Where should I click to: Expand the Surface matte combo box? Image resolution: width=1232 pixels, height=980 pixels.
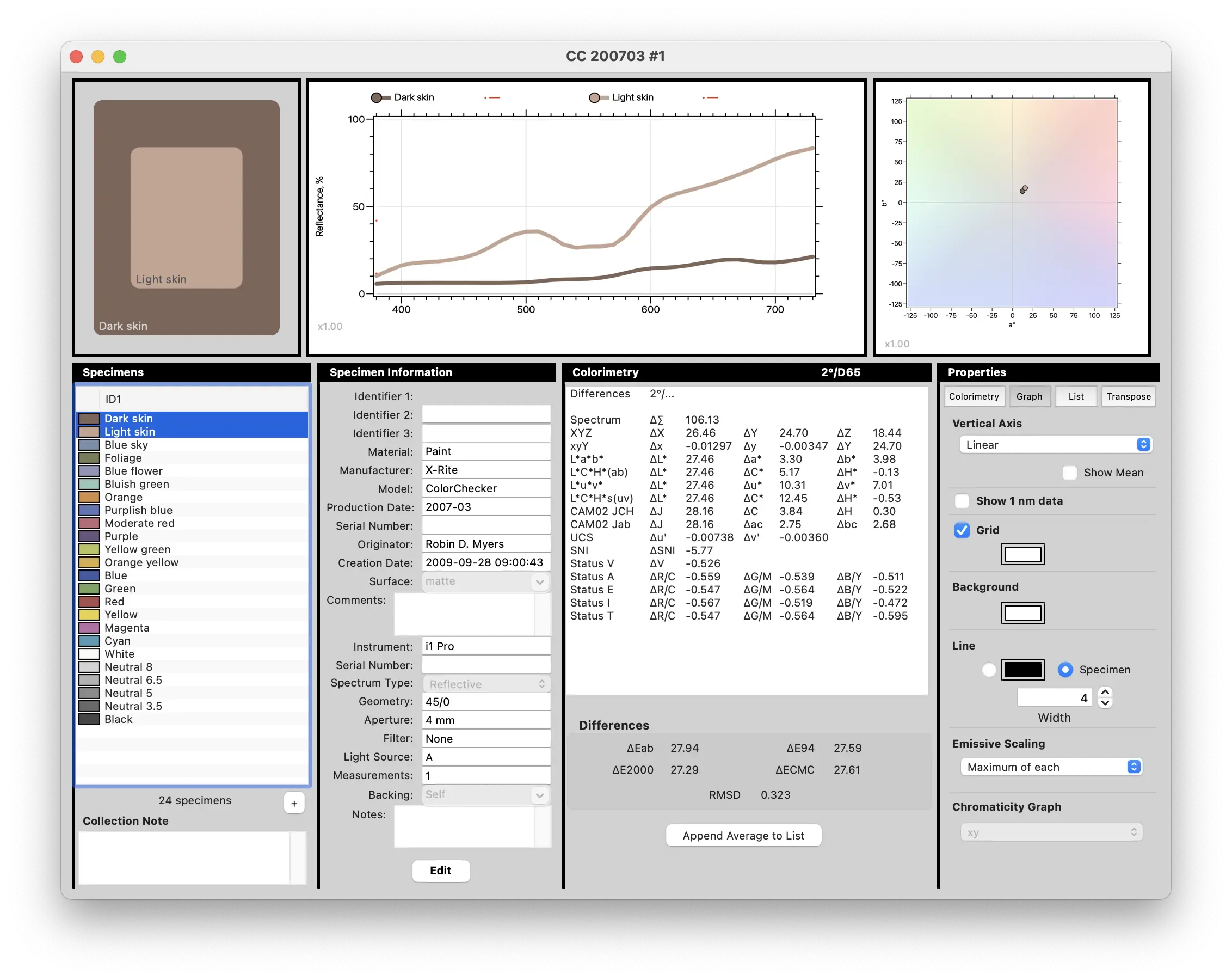pos(539,582)
